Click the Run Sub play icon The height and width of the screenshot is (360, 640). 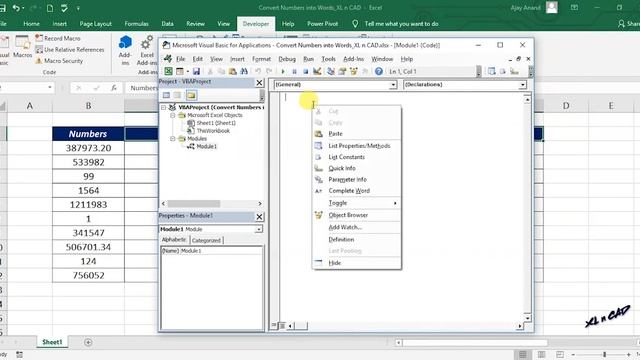pyautogui.click(x=283, y=71)
